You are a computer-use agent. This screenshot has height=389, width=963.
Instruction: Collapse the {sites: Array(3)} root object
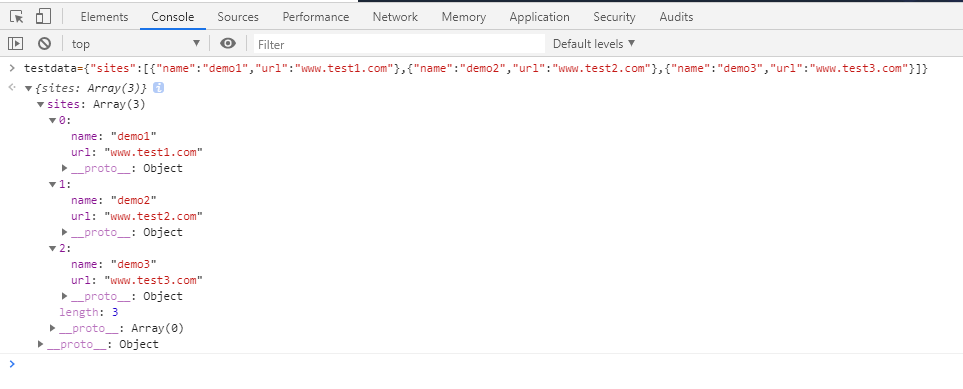coord(28,88)
